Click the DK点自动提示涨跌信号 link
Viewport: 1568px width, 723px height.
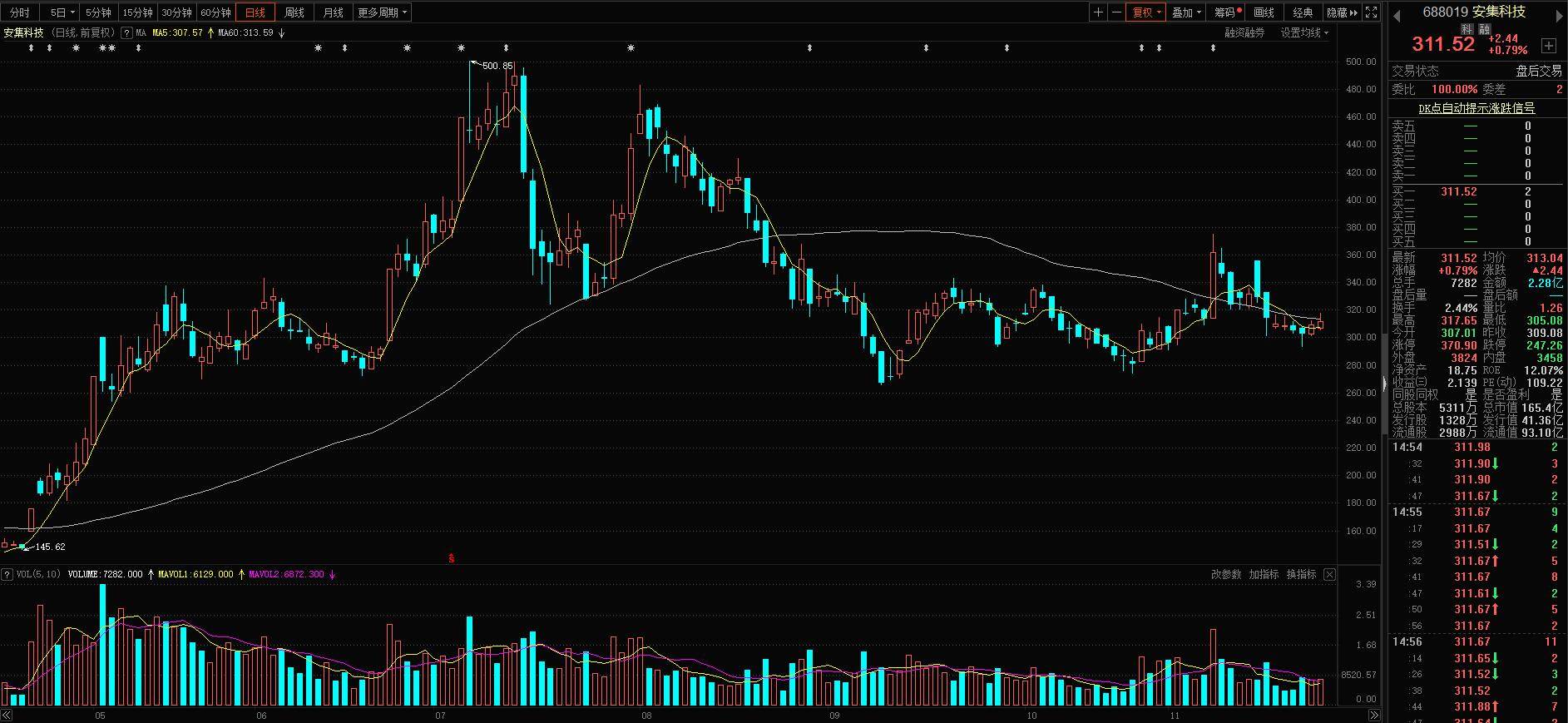coord(1476,108)
